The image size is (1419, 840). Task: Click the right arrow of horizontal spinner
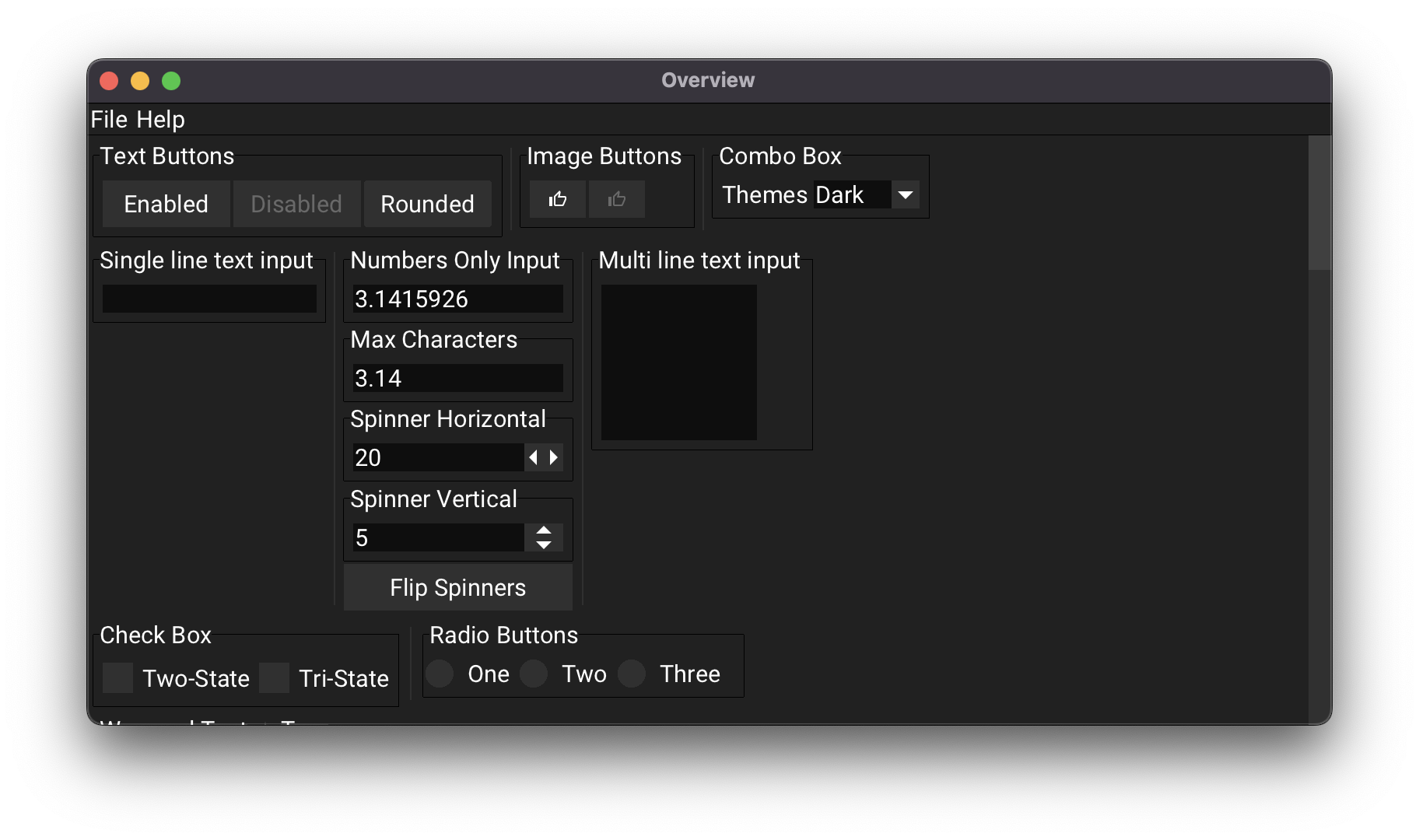click(553, 457)
